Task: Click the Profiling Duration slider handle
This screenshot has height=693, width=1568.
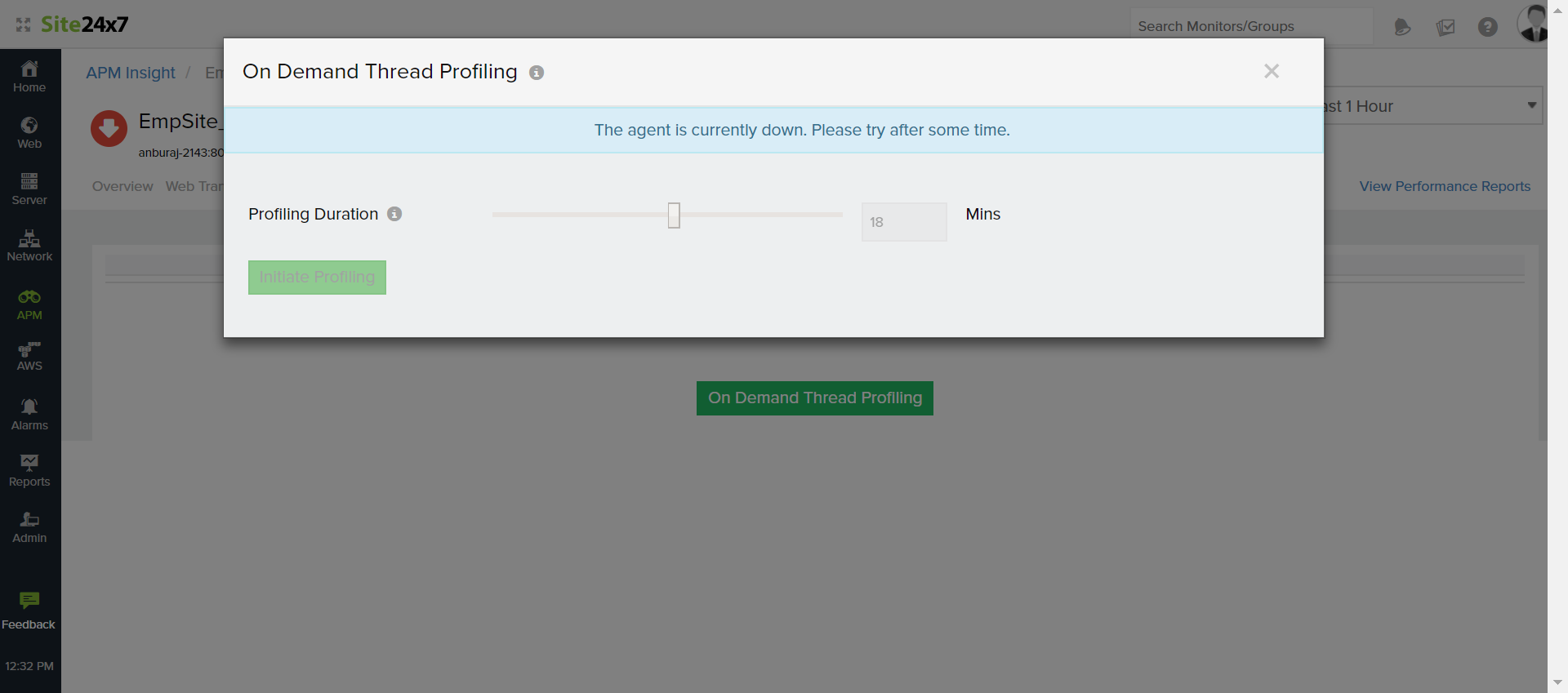Action: click(674, 215)
